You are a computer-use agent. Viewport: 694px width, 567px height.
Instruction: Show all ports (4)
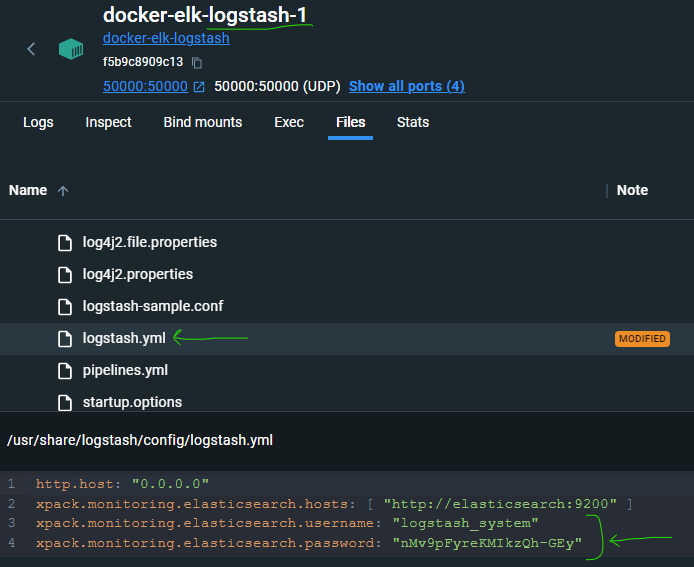coord(407,86)
